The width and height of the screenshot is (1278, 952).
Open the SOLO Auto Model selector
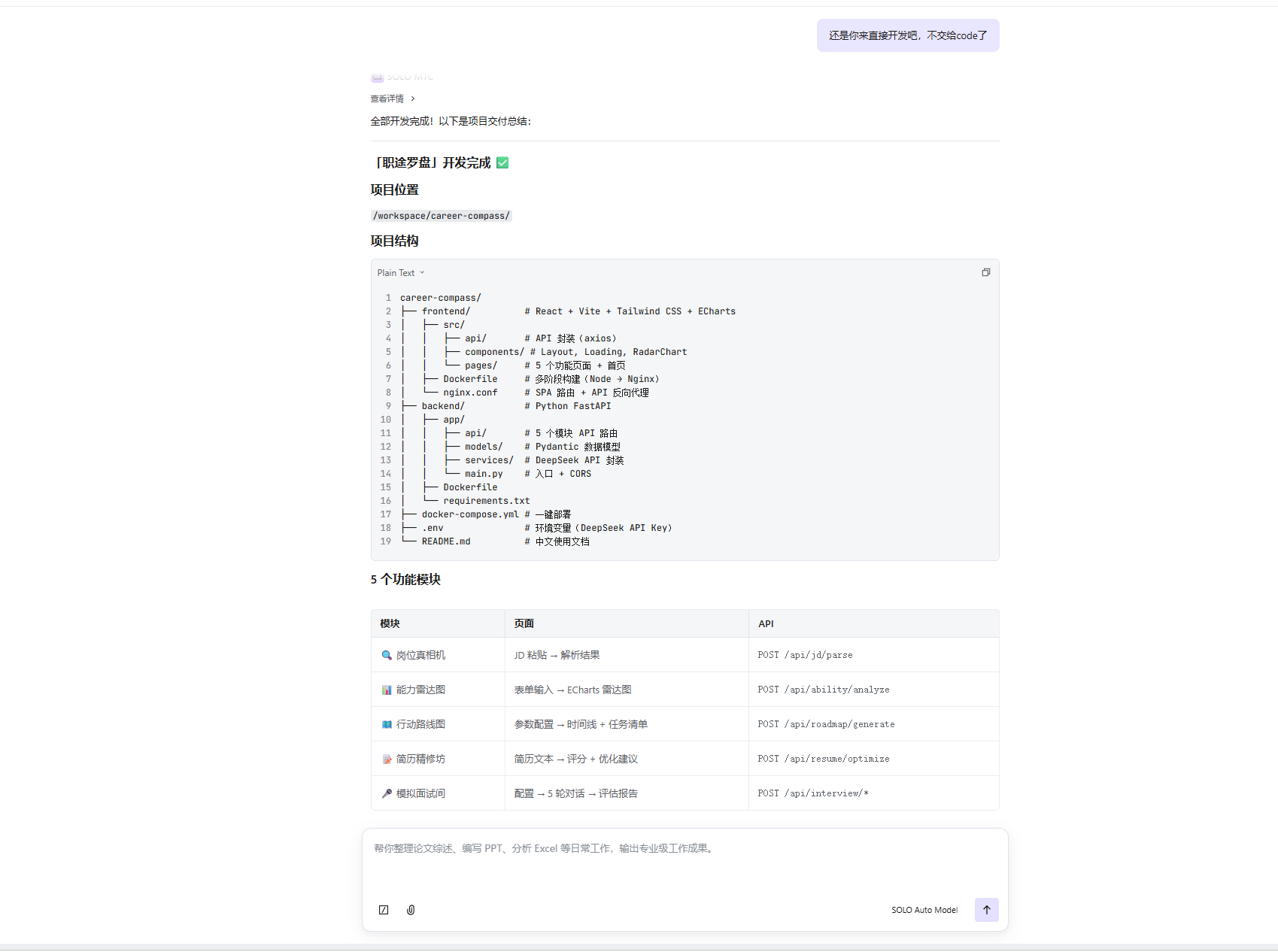[x=924, y=910]
